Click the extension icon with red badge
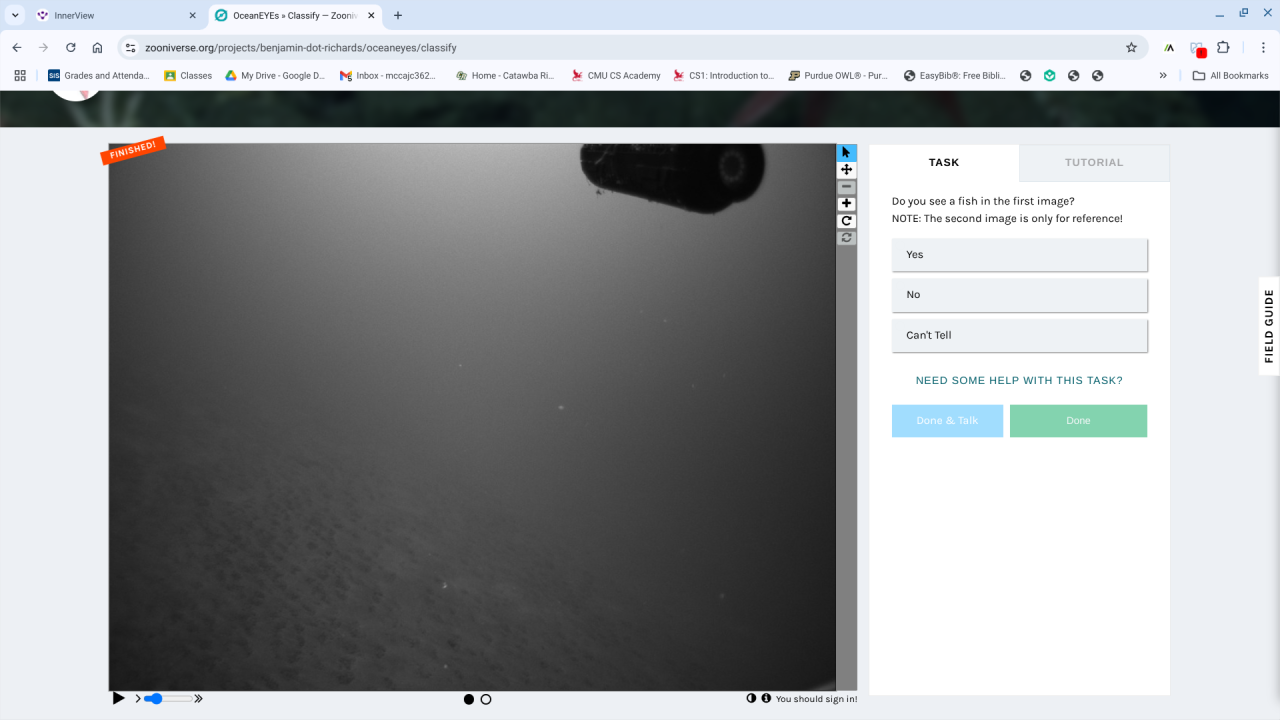The width and height of the screenshot is (1280, 720). click(x=1197, y=48)
